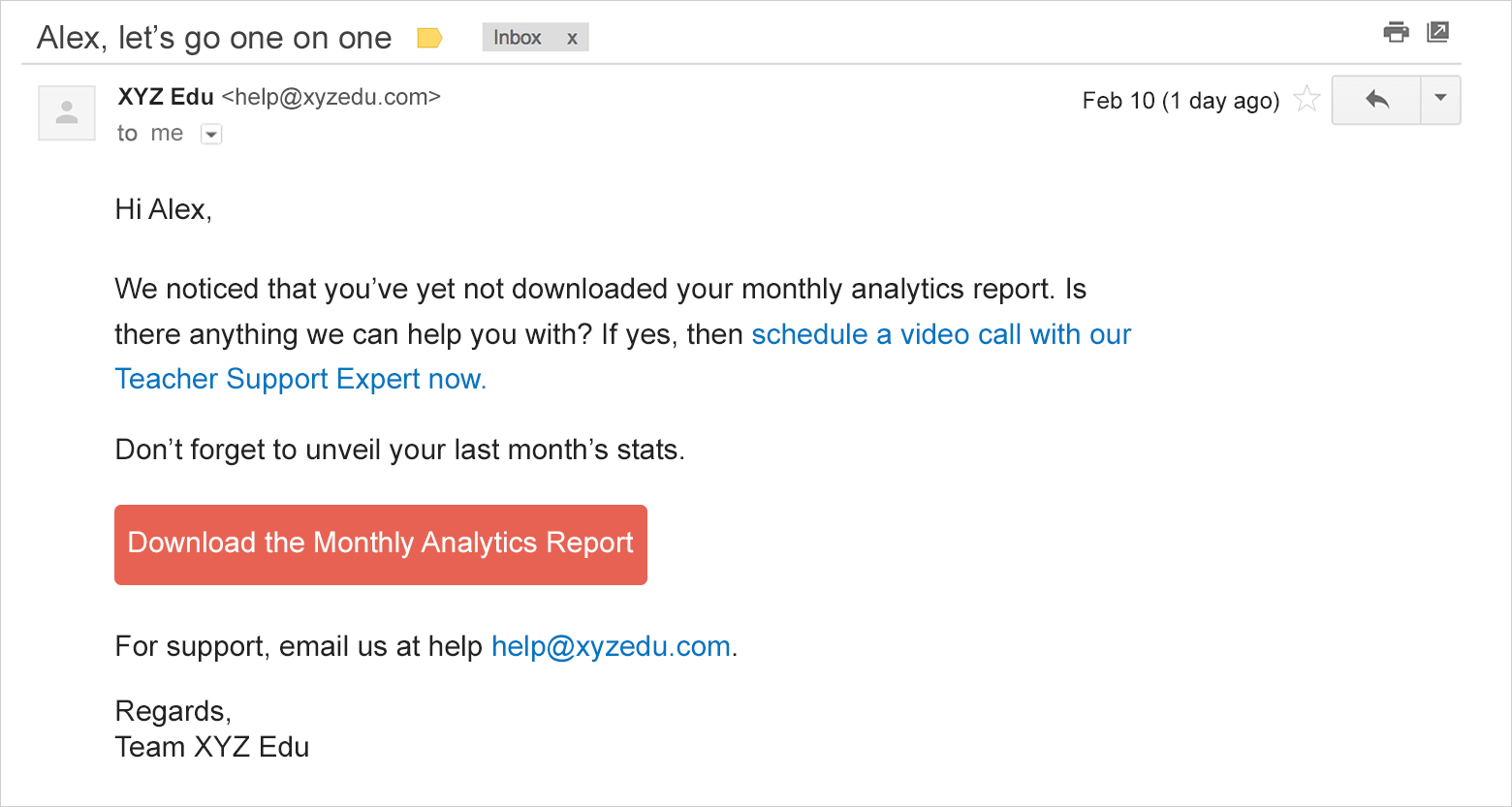Click the email subject "Alex, let's go one on one"

coord(214,39)
